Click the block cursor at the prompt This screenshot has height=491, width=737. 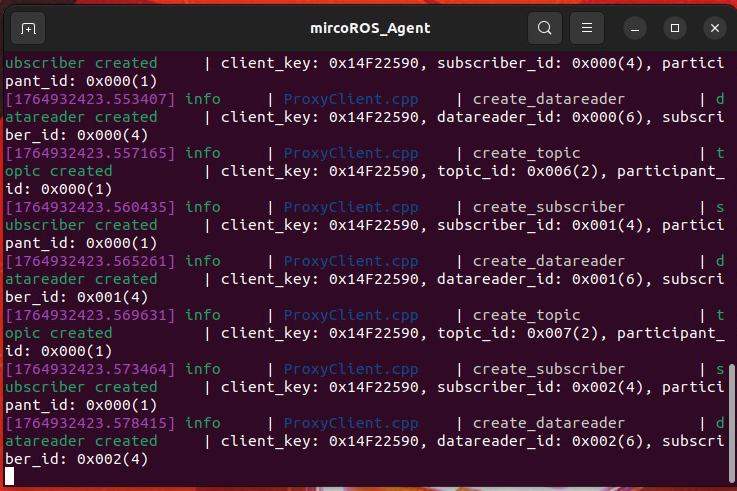9,476
